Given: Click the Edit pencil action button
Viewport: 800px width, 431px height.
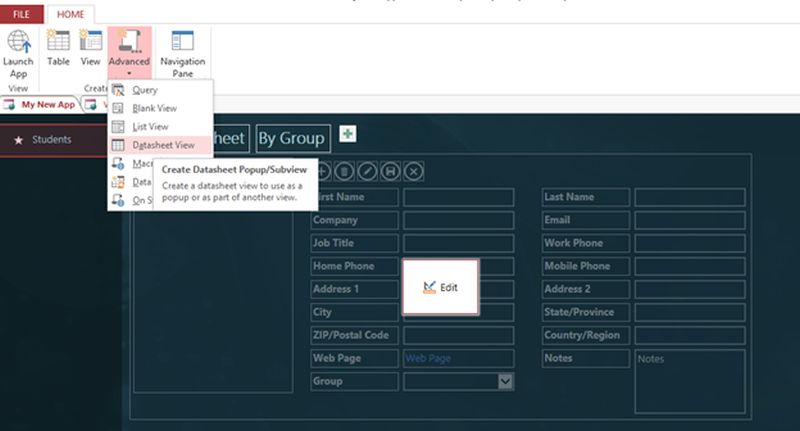Looking at the screenshot, I should tap(367, 172).
